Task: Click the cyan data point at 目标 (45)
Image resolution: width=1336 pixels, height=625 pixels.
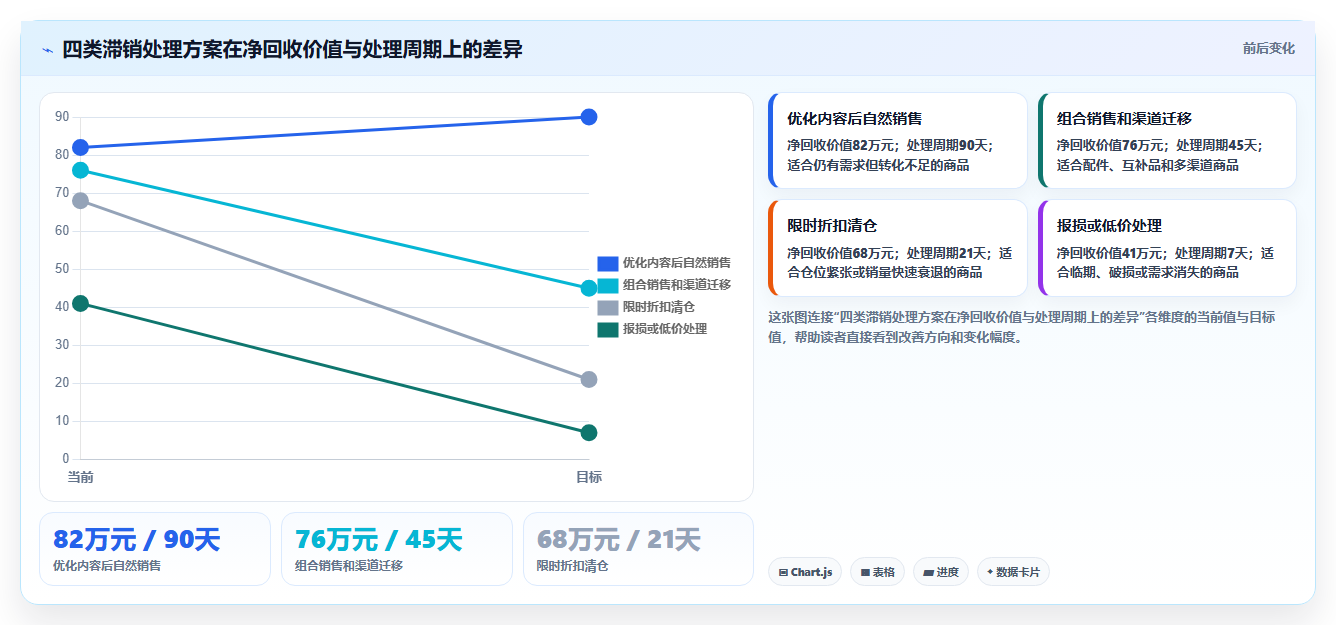Action: pos(589,288)
